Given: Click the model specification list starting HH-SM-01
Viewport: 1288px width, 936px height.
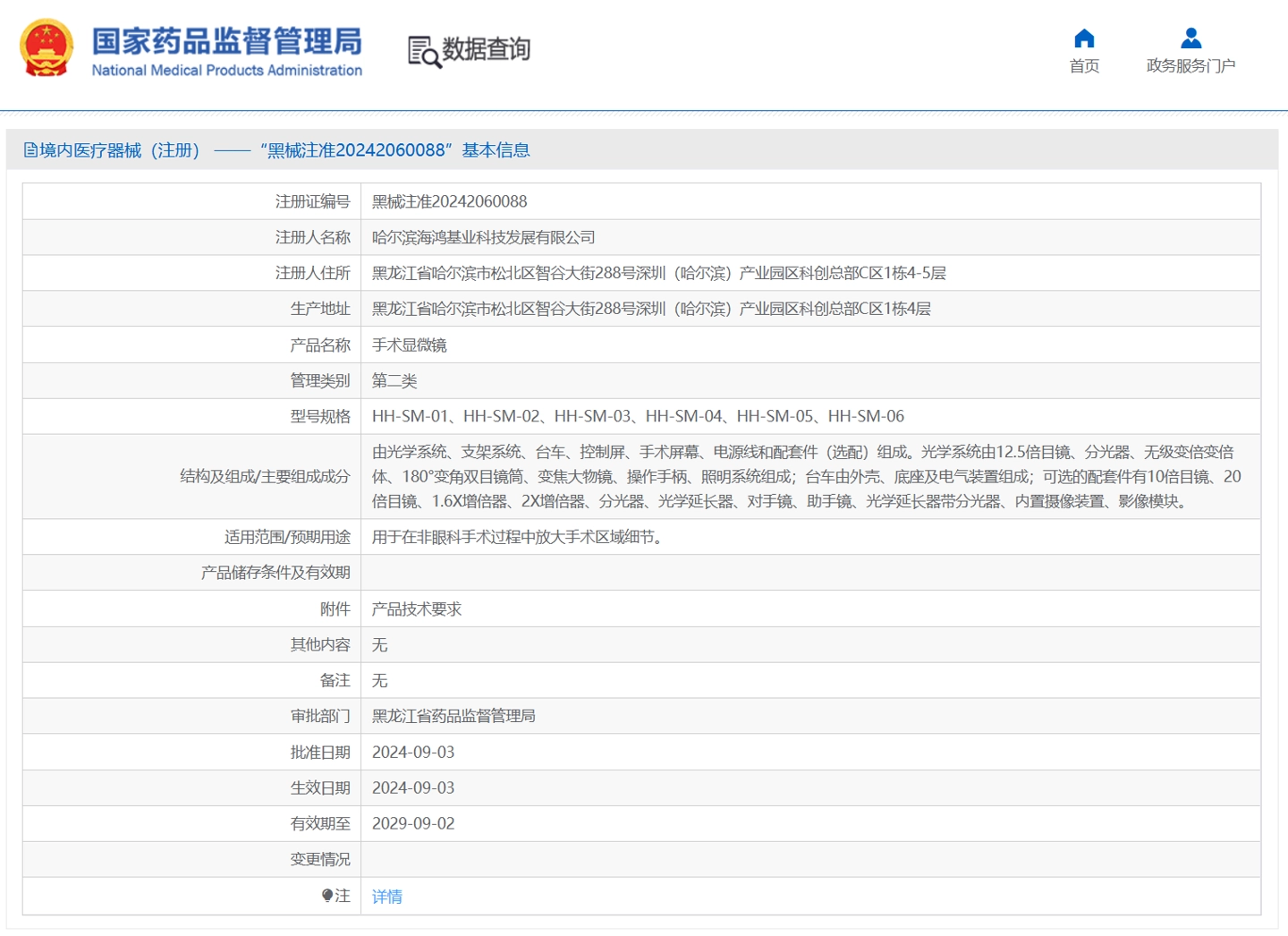Looking at the screenshot, I should point(638,416).
